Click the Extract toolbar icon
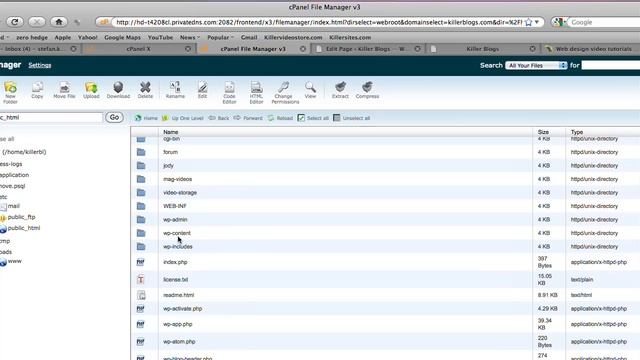This screenshot has width=640, height=360. coord(340,90)
